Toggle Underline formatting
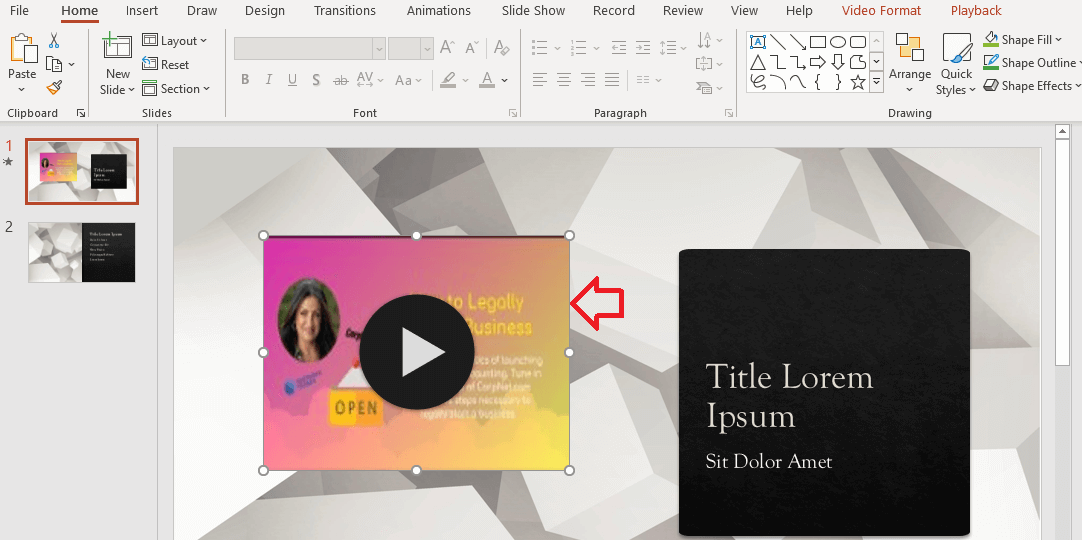This screenshot has height=540, width=1082. tap(293, 80)
